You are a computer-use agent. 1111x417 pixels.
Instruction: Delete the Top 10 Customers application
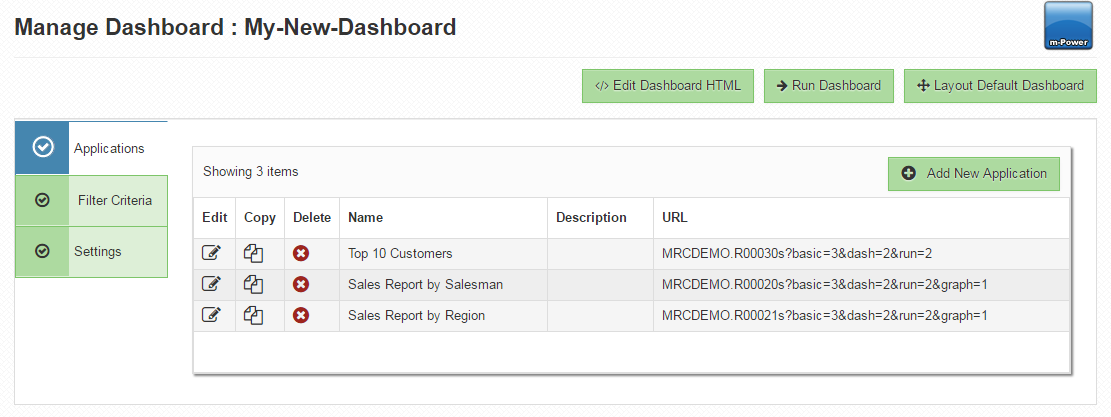pos(301,254)
